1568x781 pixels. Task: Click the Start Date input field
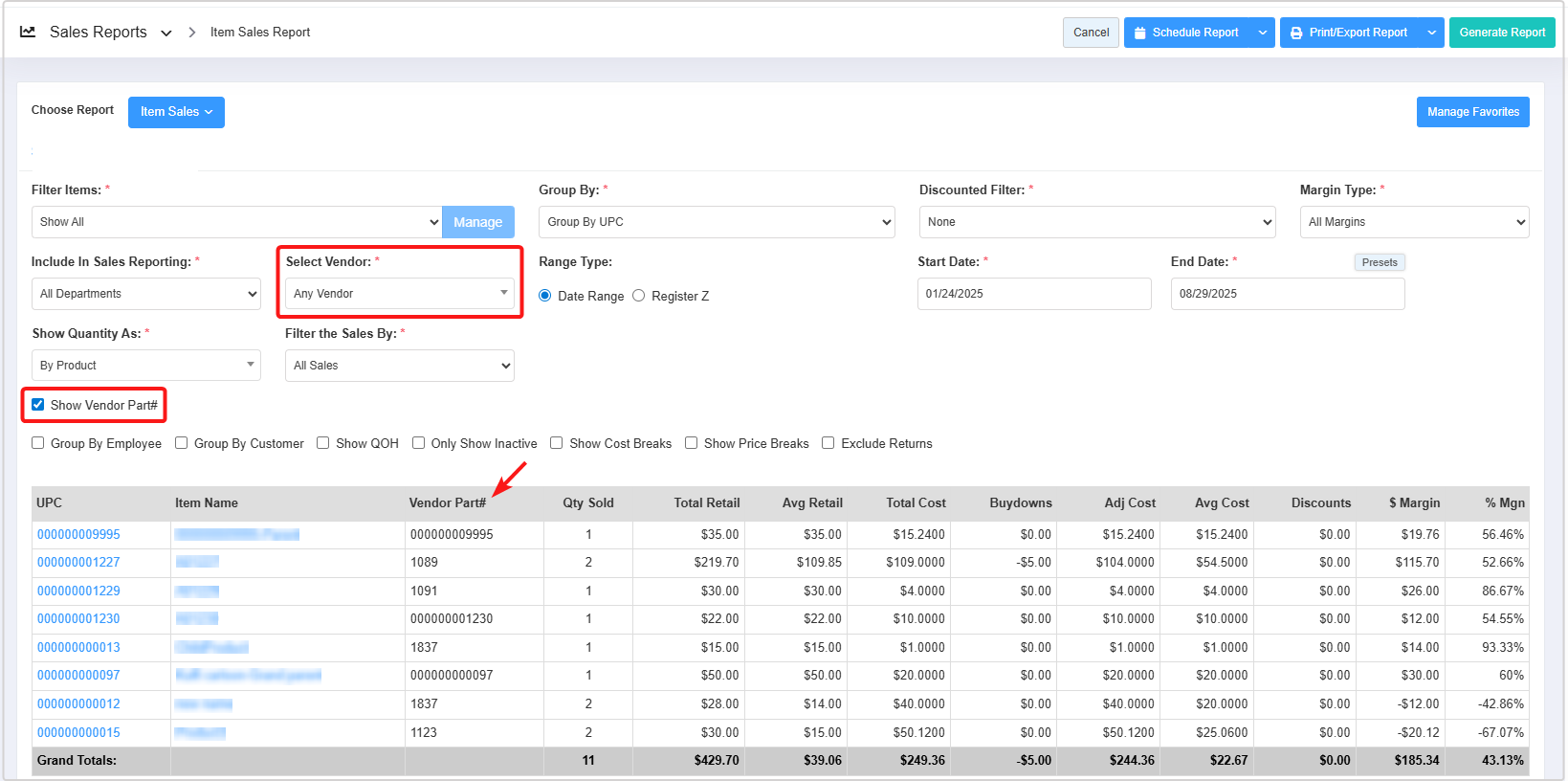tap(1033, 294)
